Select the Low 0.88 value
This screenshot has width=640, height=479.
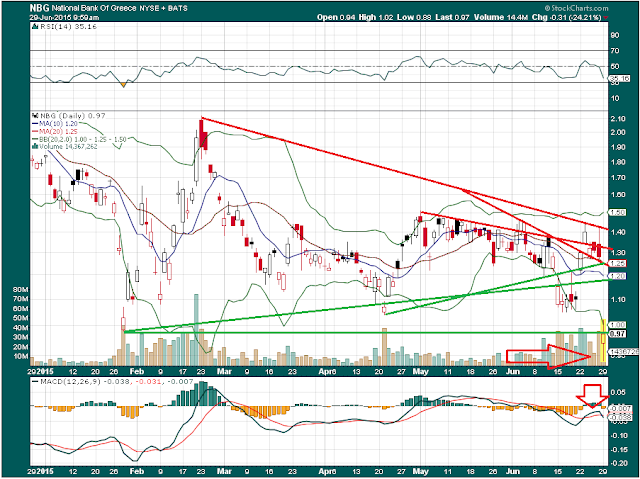coord(413,17)
